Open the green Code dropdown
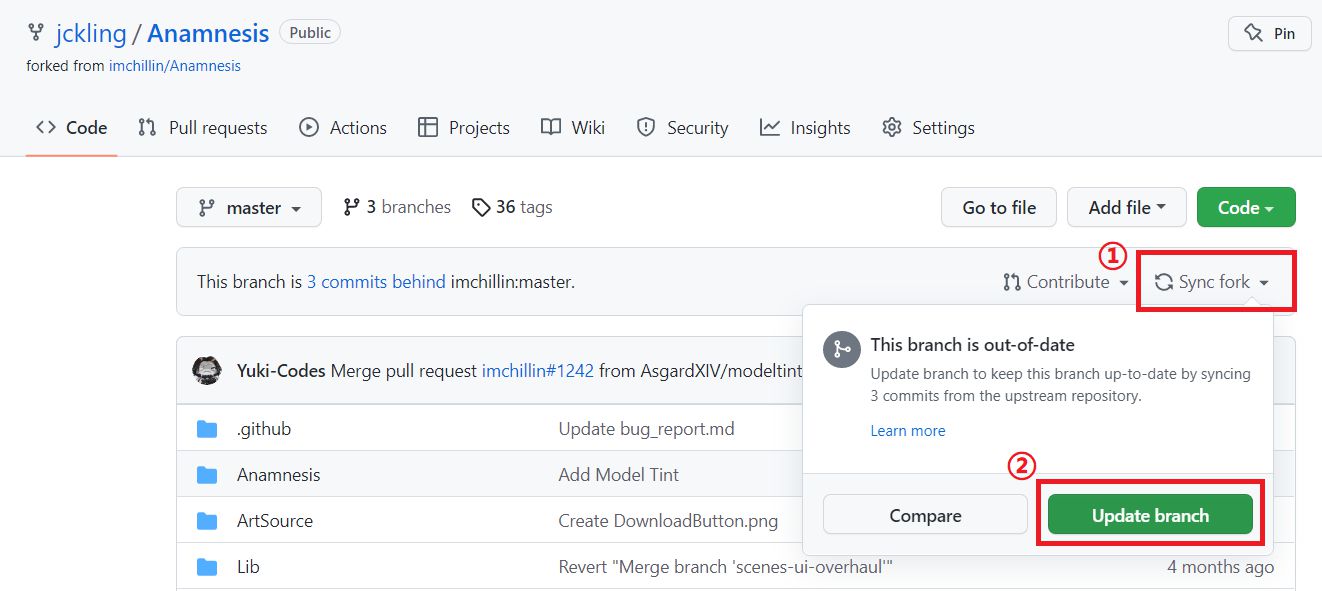1322x591 pixels. pos(1246,207)
